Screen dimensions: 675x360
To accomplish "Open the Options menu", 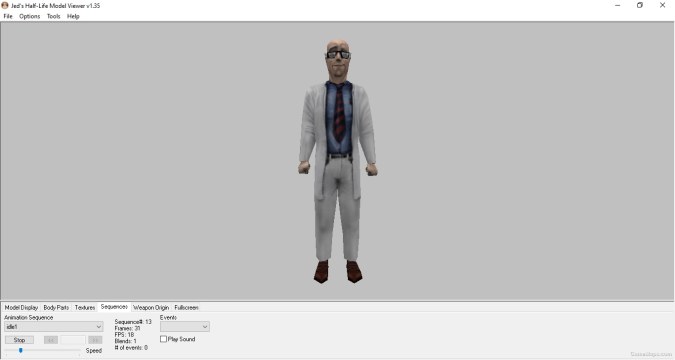I will [29, 16].
